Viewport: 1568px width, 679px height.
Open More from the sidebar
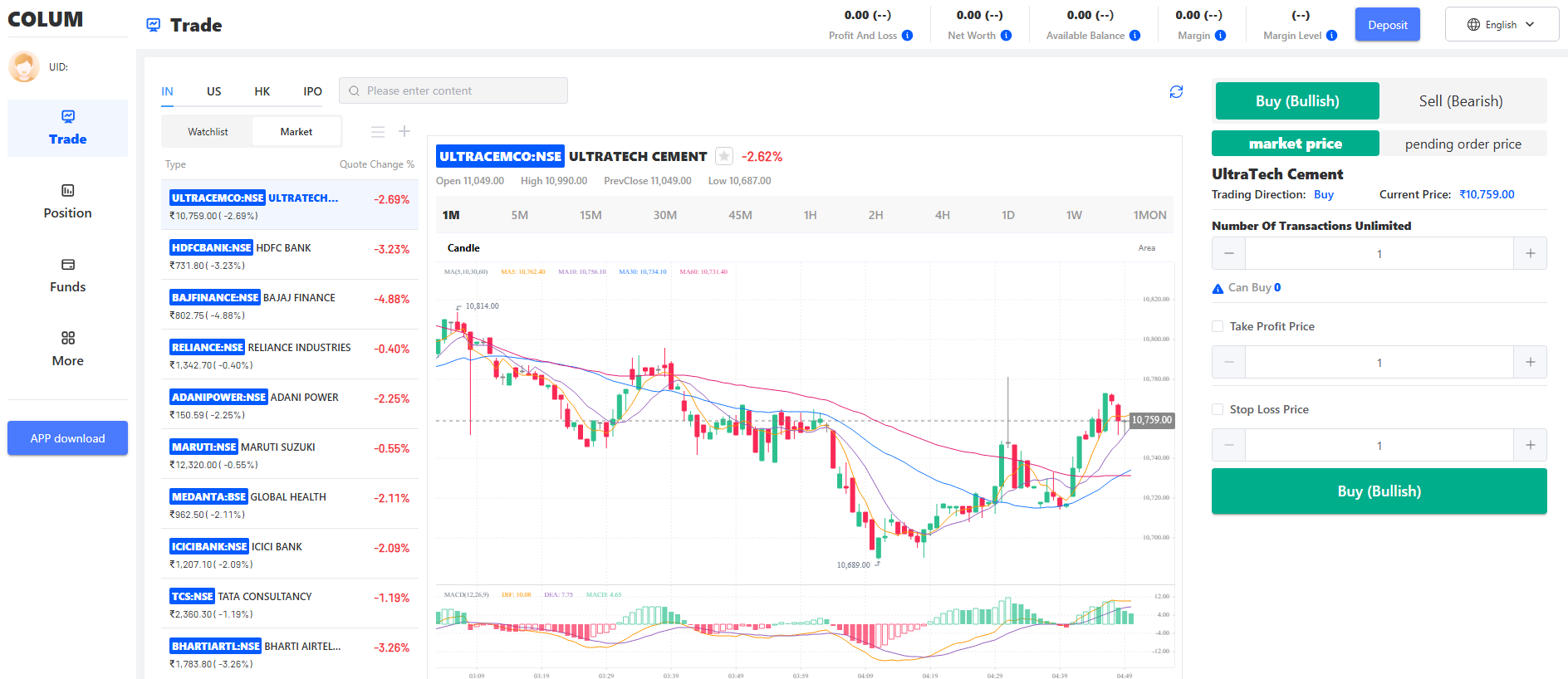[x=68, y=349]
